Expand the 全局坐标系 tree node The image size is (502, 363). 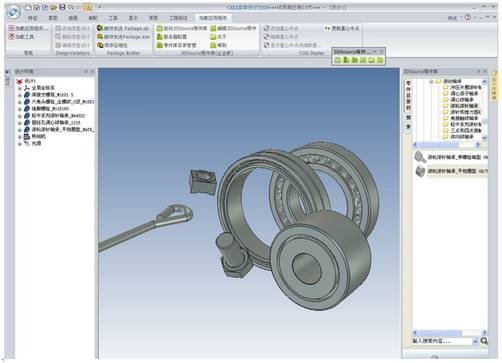[20, 88]
